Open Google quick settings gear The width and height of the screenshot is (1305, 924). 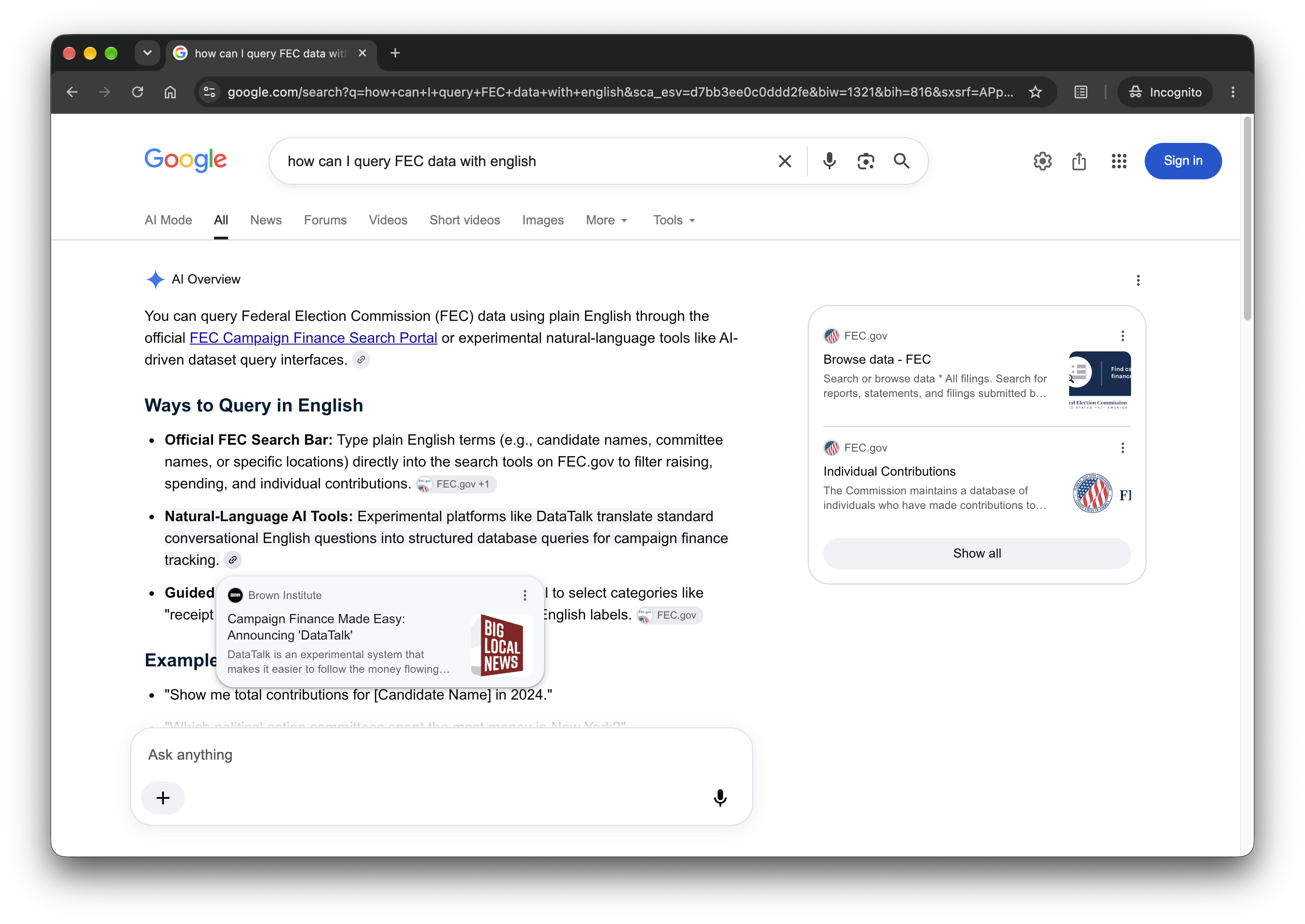coord(1043,161)
